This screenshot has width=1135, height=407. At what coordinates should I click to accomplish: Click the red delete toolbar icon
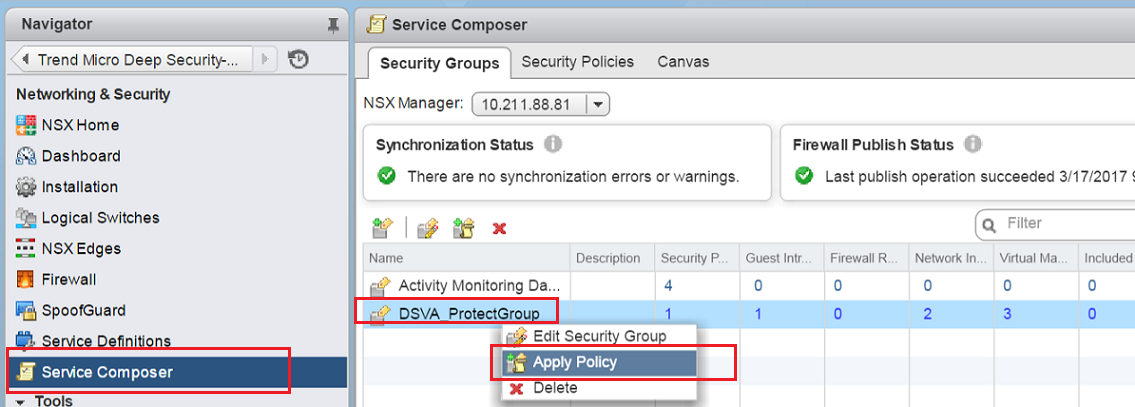[x=499, y=229]
